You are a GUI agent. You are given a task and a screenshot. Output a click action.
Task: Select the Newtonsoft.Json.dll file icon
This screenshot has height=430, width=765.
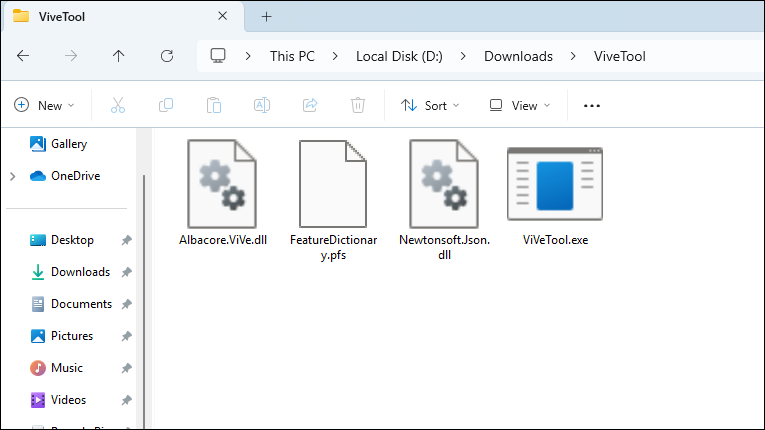pos(444,184)
